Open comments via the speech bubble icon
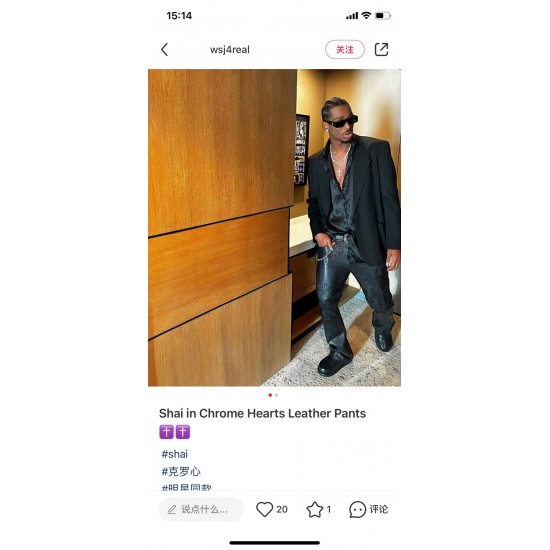Viewport: 550px width, 550px height. [357, 509]
